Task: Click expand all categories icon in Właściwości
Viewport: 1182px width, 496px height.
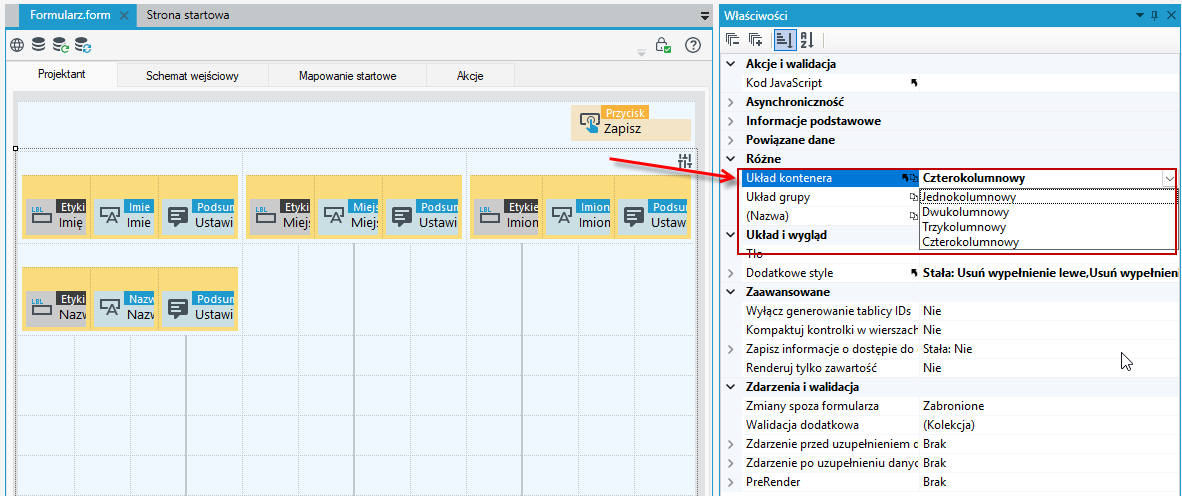Action: click(755, 39)
